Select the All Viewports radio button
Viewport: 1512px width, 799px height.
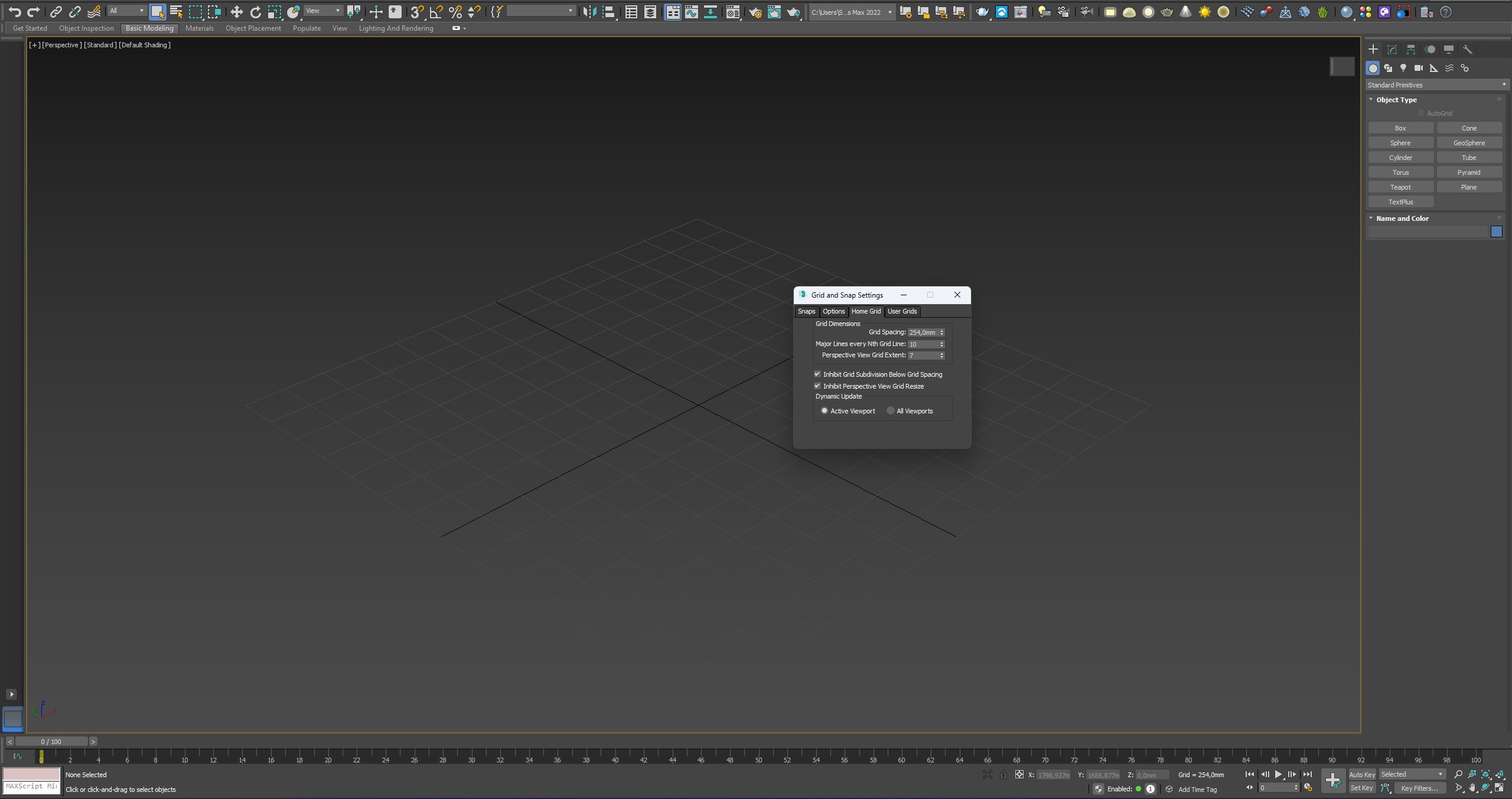(x=891, y=410)
